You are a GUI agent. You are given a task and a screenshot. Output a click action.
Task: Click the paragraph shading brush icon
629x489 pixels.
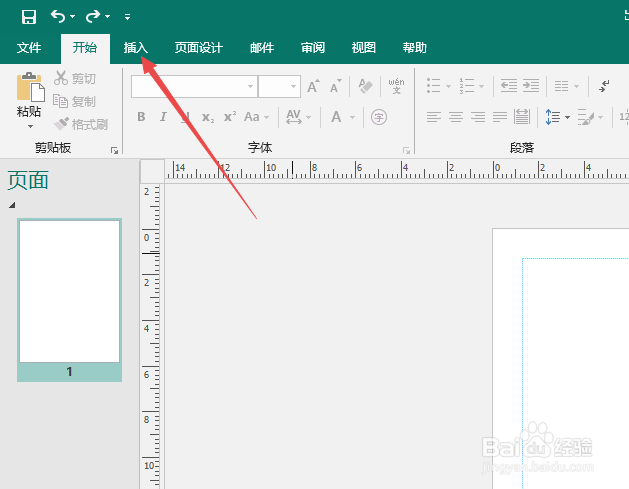(586, 117)
